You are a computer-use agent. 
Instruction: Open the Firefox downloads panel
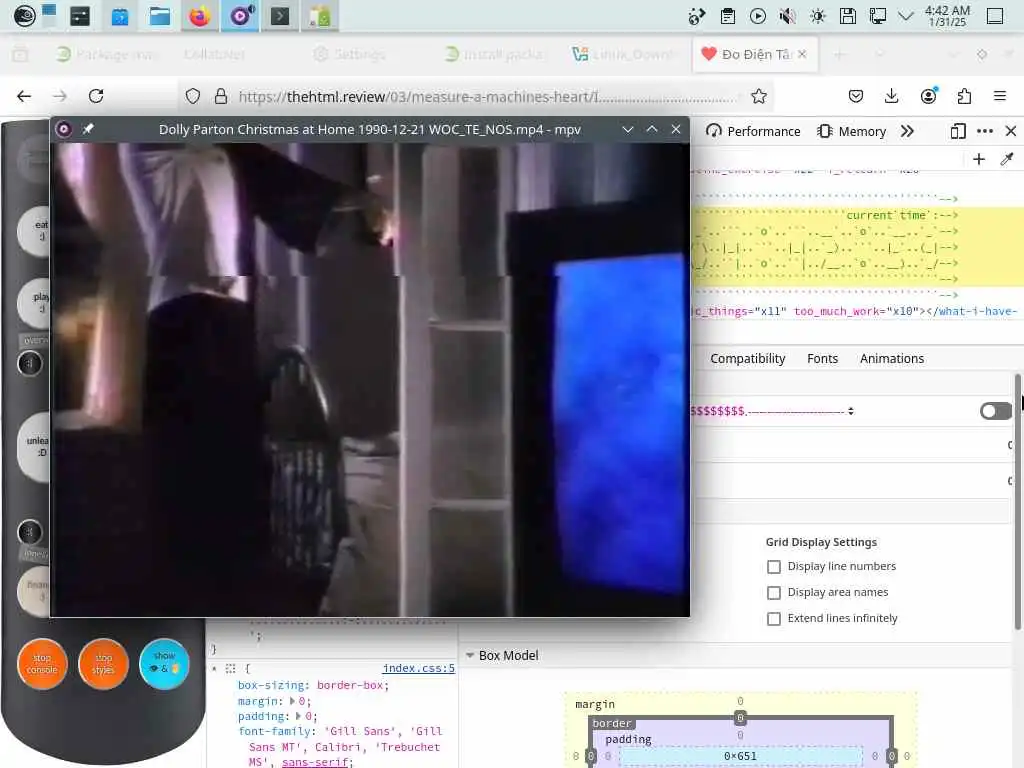[x=891, y=97]
